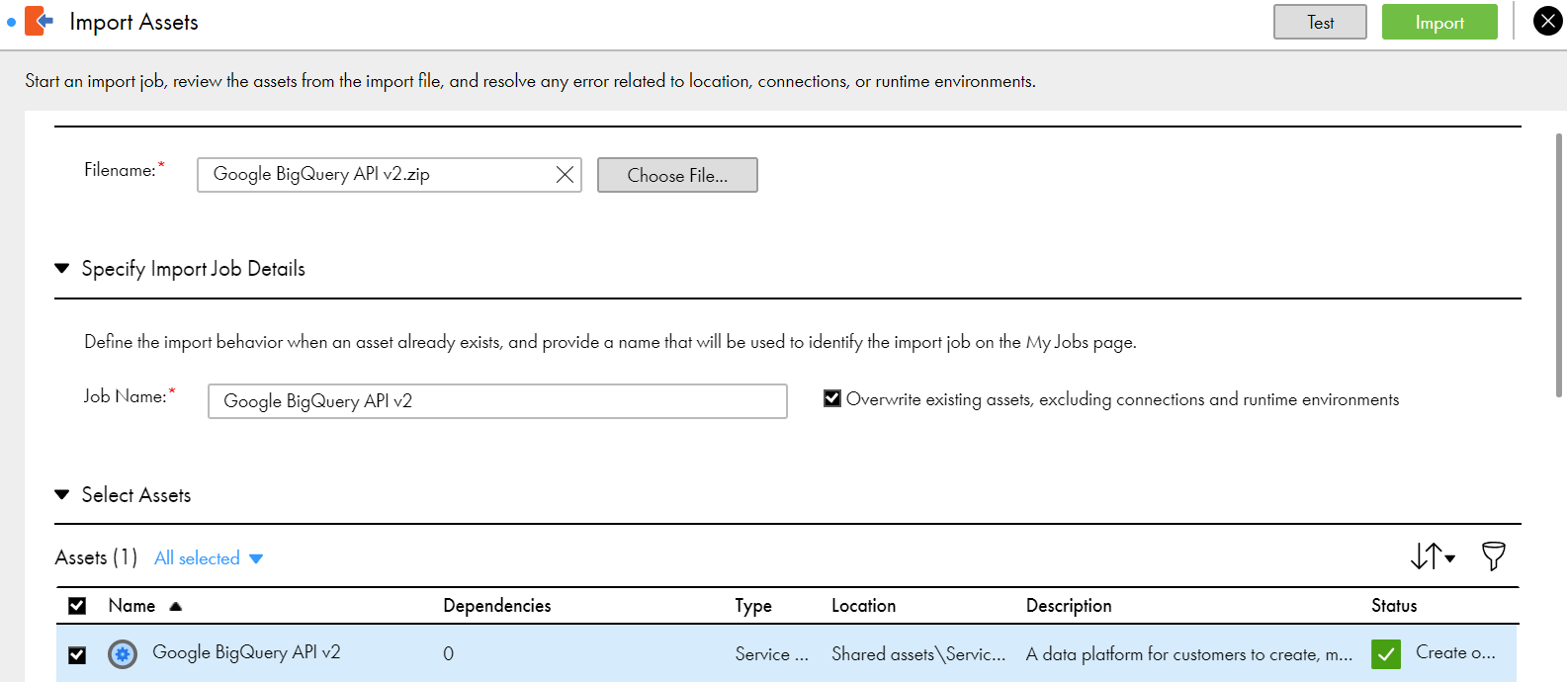Screen dimensions: 1568x682
Task: Toggle Overwrite existing assets checkbox
Action: [x=832, y=398]
